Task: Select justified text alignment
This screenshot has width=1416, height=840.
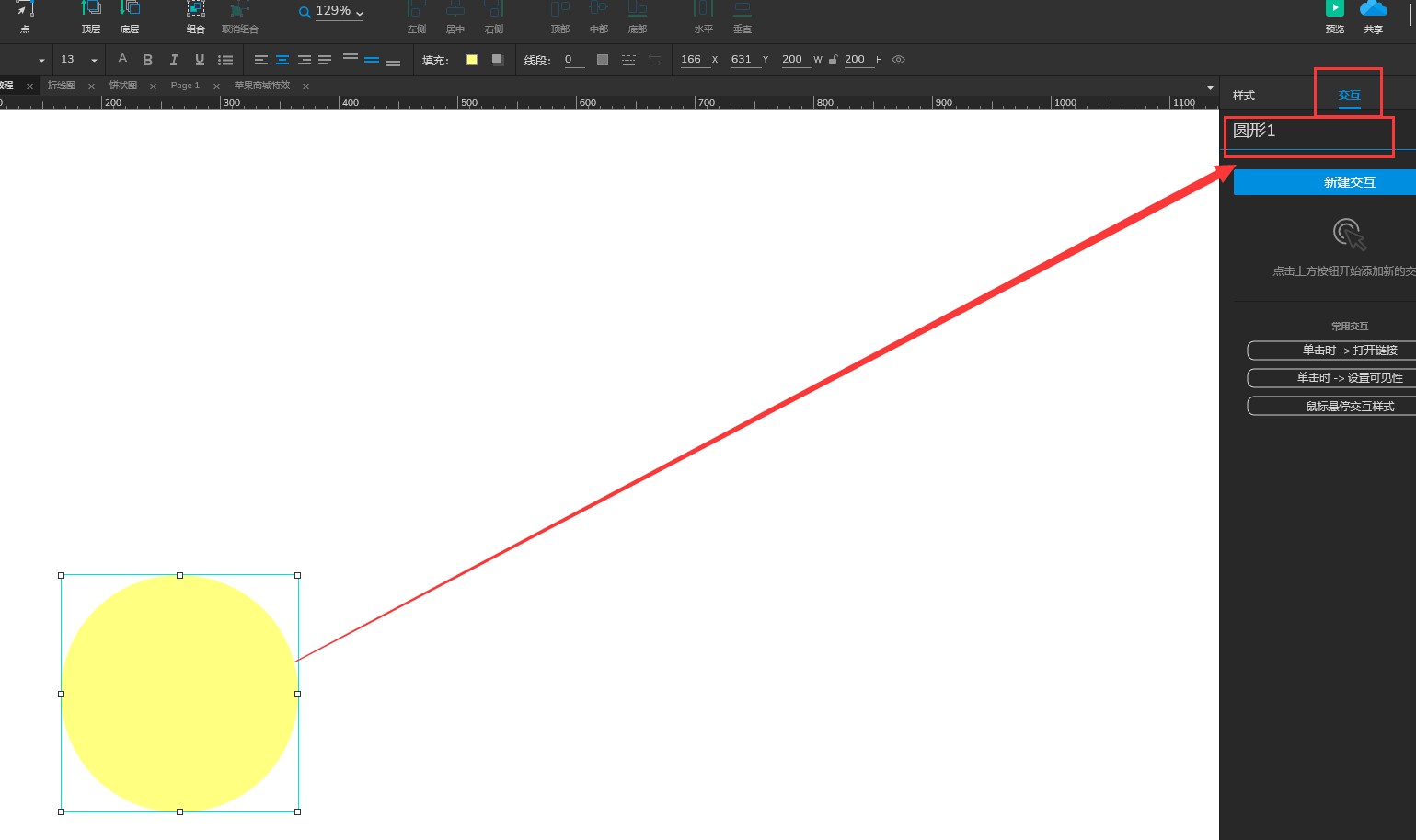Action: tap(325, 60)
